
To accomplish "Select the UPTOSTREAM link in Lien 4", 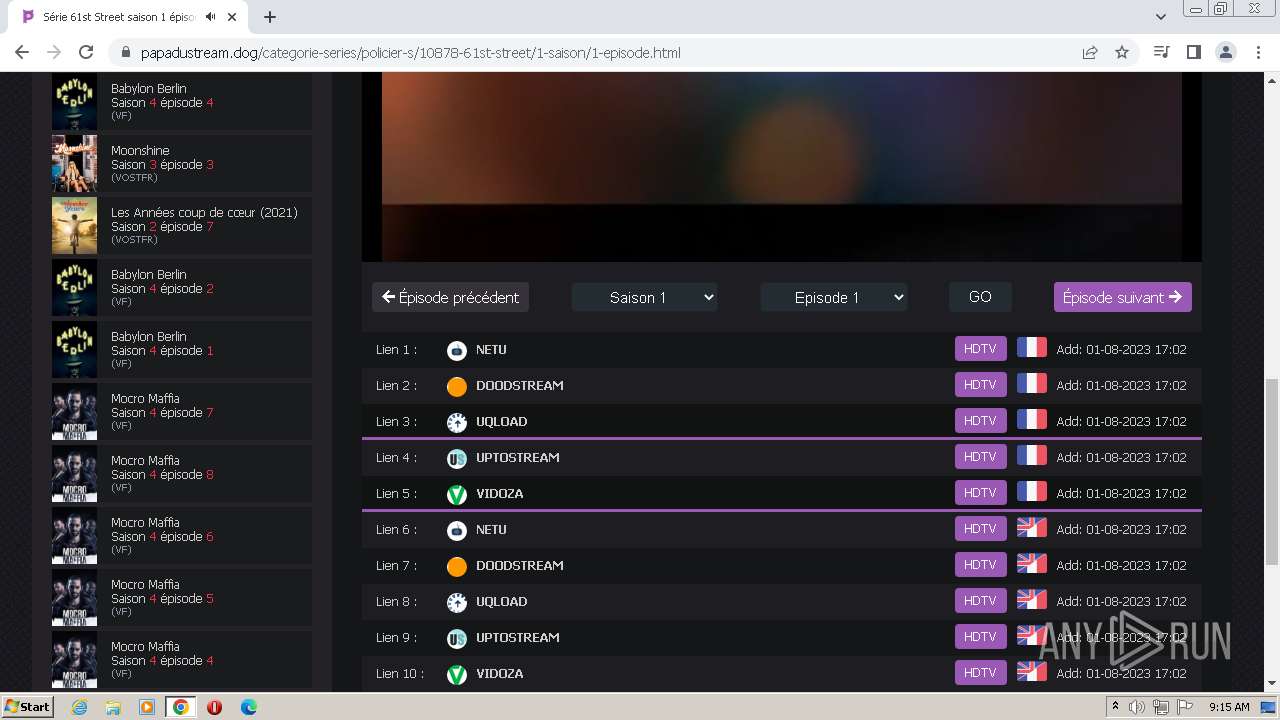I will point(518,458).
